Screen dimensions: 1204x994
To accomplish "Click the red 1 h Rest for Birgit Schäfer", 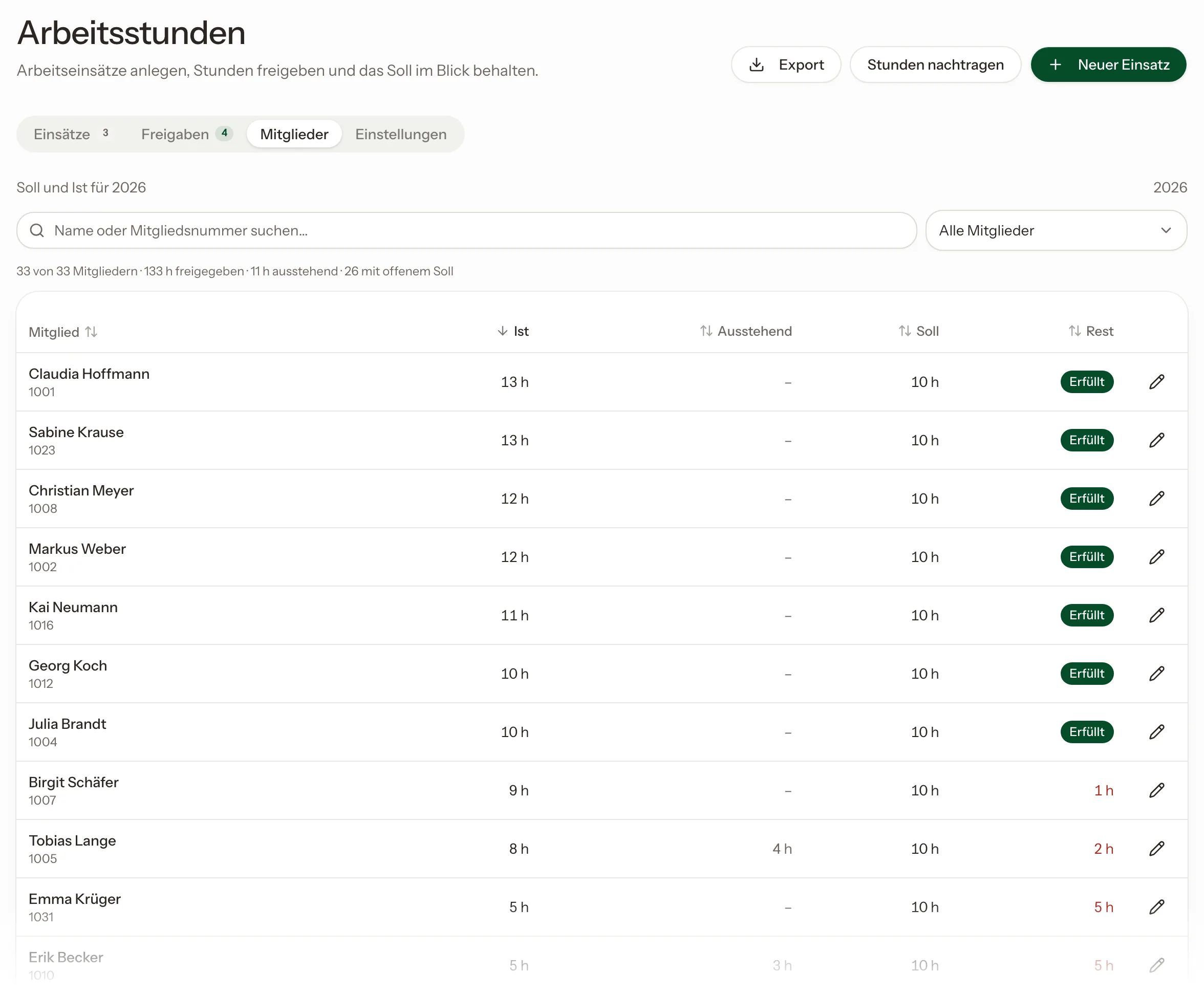I will coord(1103,791).
